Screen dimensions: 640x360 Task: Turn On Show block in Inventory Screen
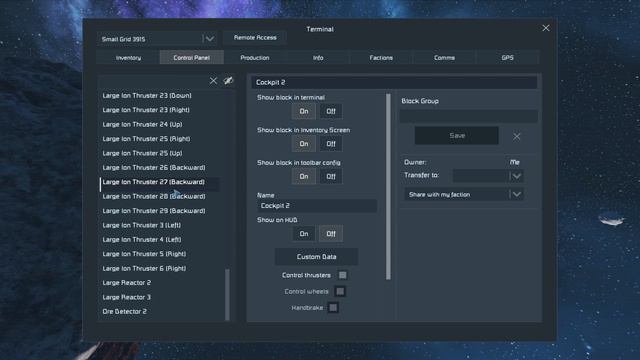tap(304, 144)
